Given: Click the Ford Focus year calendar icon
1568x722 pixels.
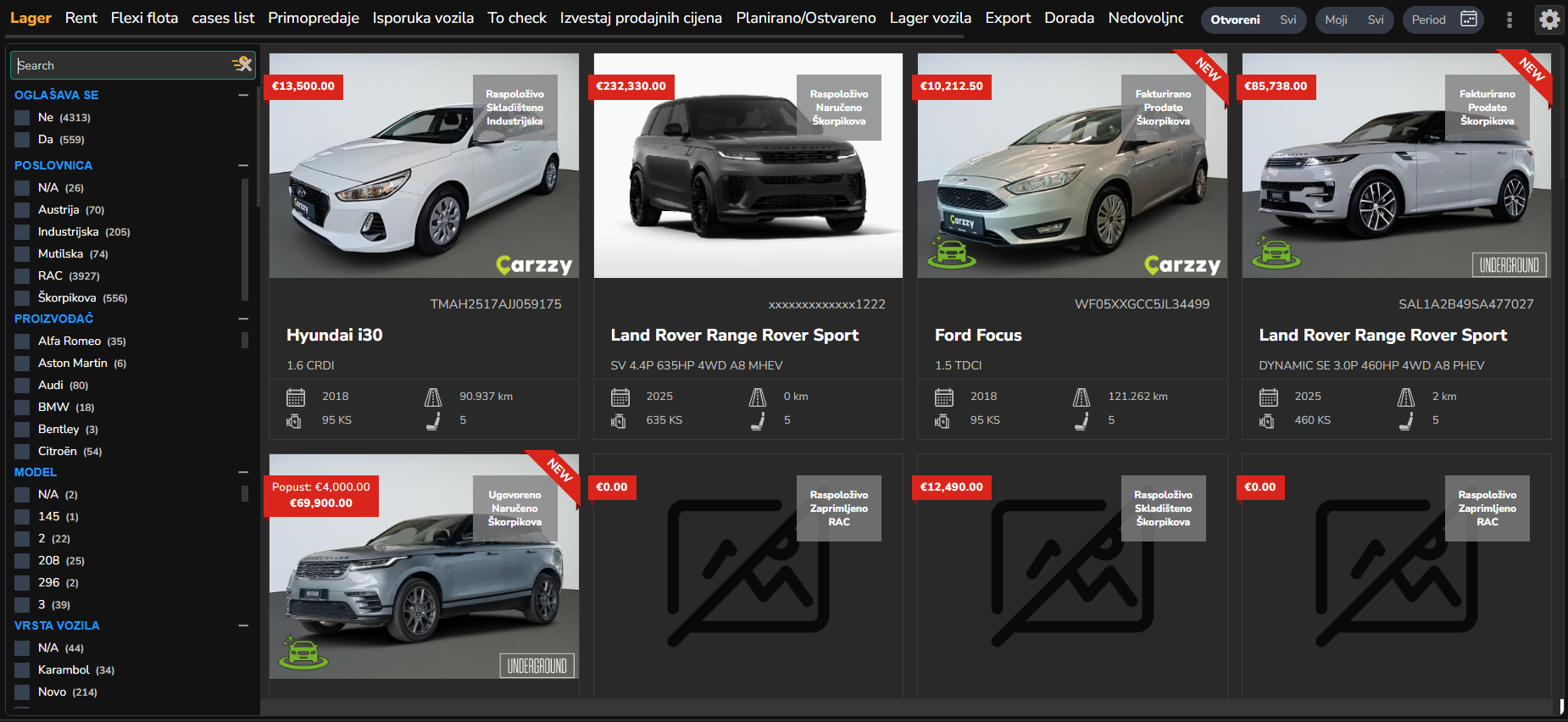Looking at the screenshot, I should (943, 397).
